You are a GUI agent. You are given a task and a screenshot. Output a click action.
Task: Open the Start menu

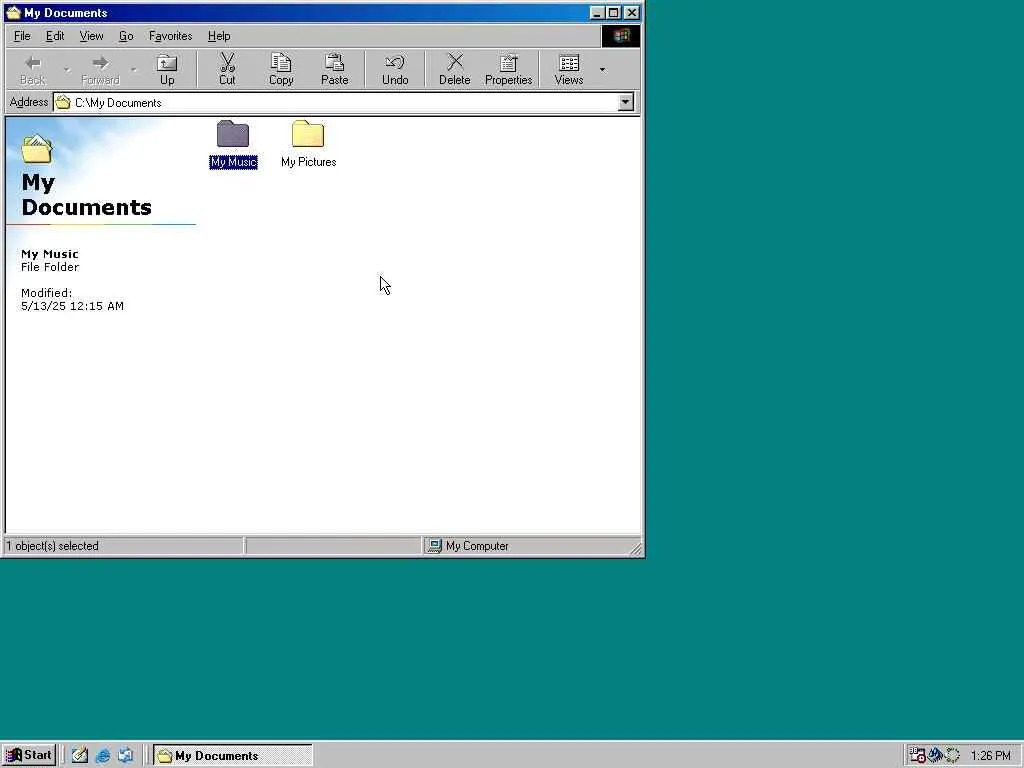coord(29,755)
